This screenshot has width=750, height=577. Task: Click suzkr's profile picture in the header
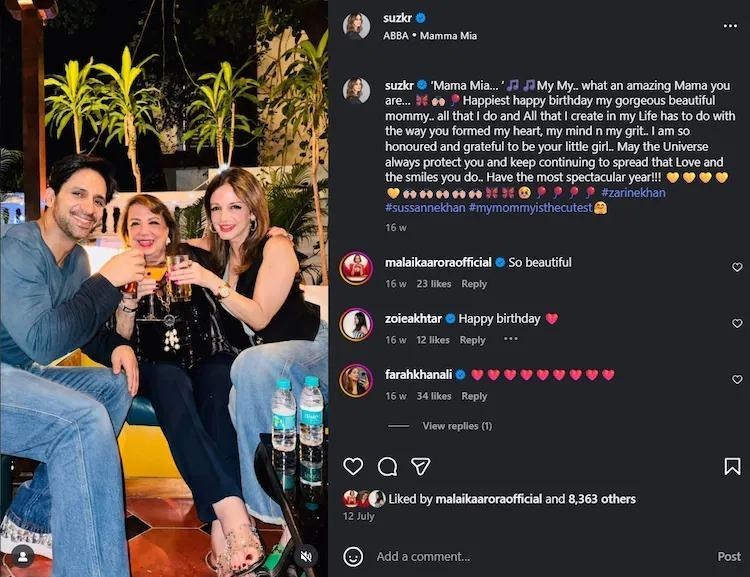click(356, 26)
